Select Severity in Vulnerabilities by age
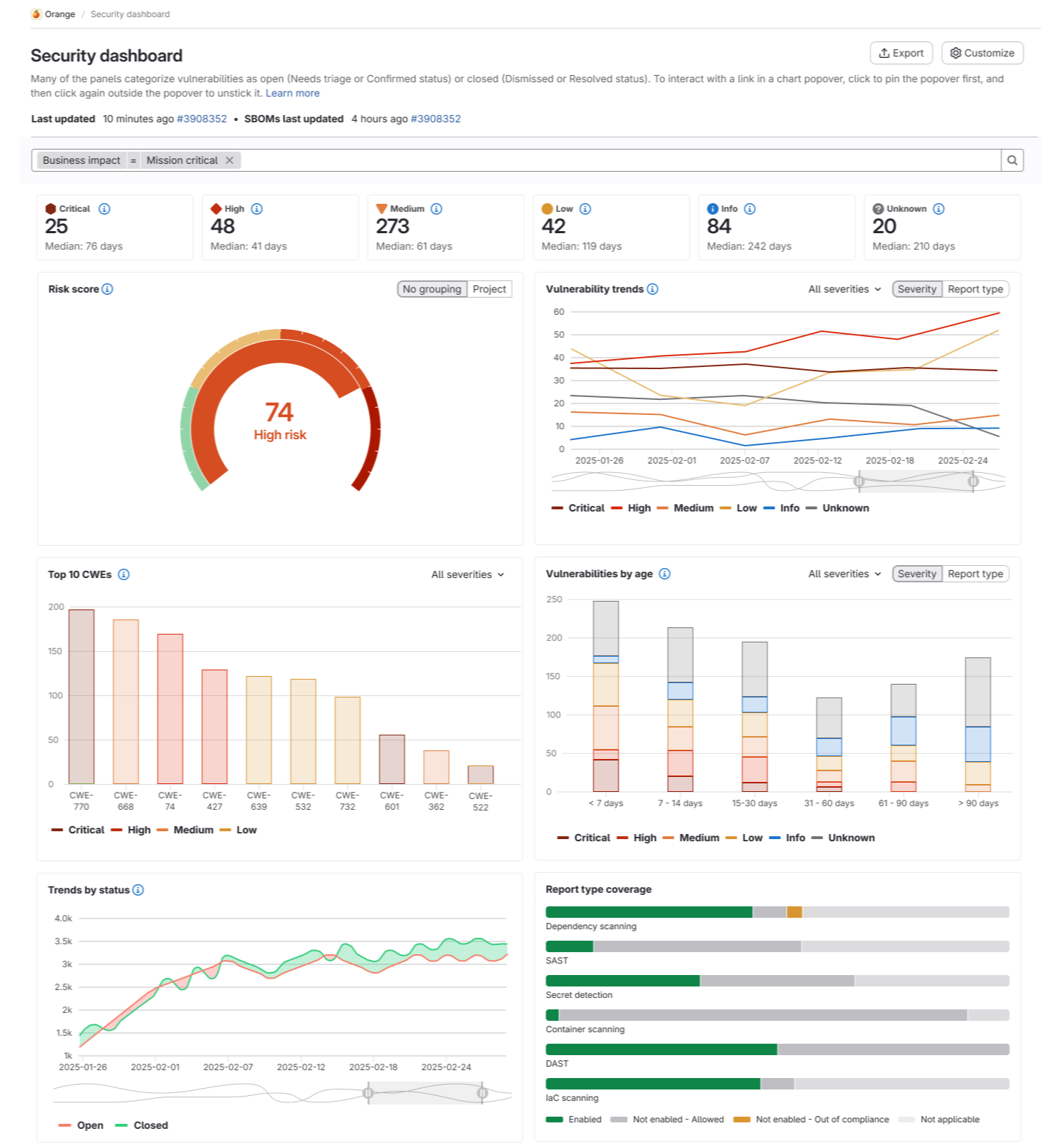The height and width of the screenshot is (1146, 1064). pos(917,574)
